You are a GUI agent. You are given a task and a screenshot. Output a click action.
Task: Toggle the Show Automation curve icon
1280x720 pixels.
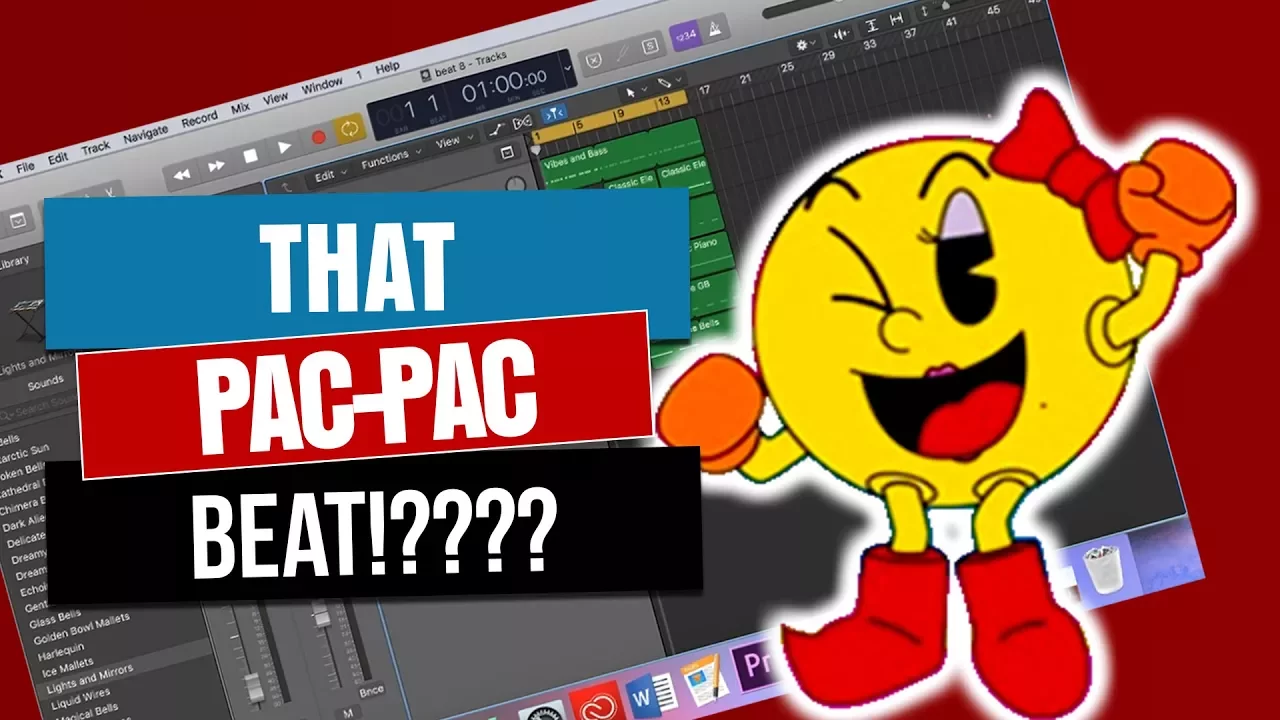(497, 131)
